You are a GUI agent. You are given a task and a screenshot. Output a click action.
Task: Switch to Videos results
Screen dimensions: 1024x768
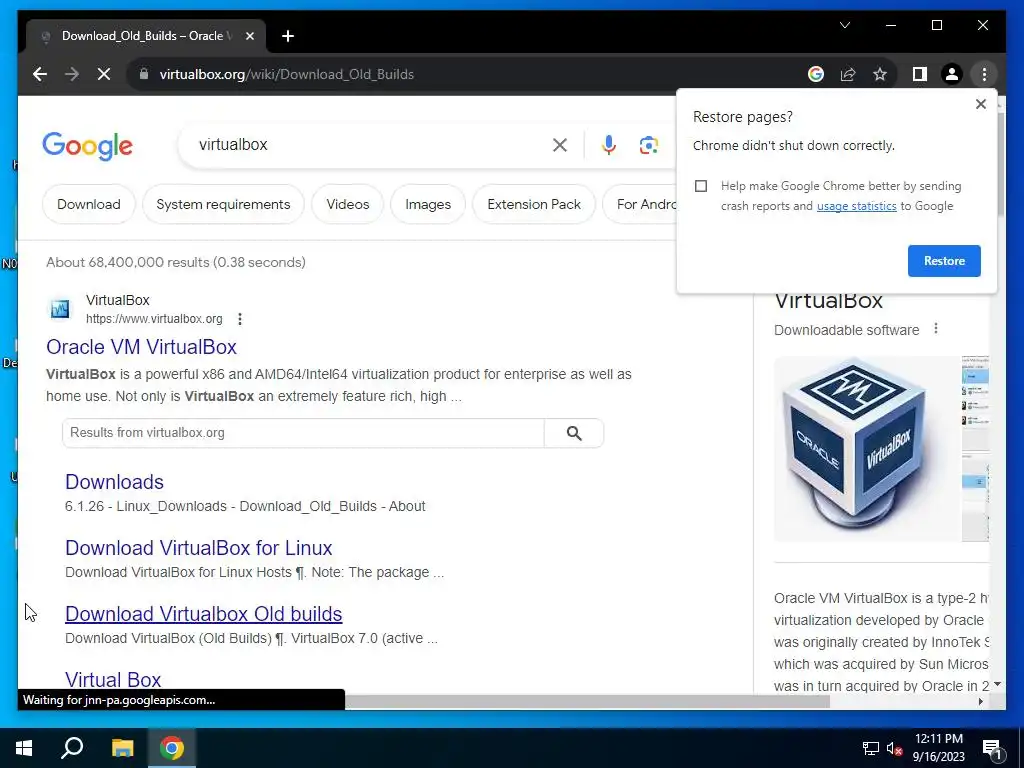point(347,204)
